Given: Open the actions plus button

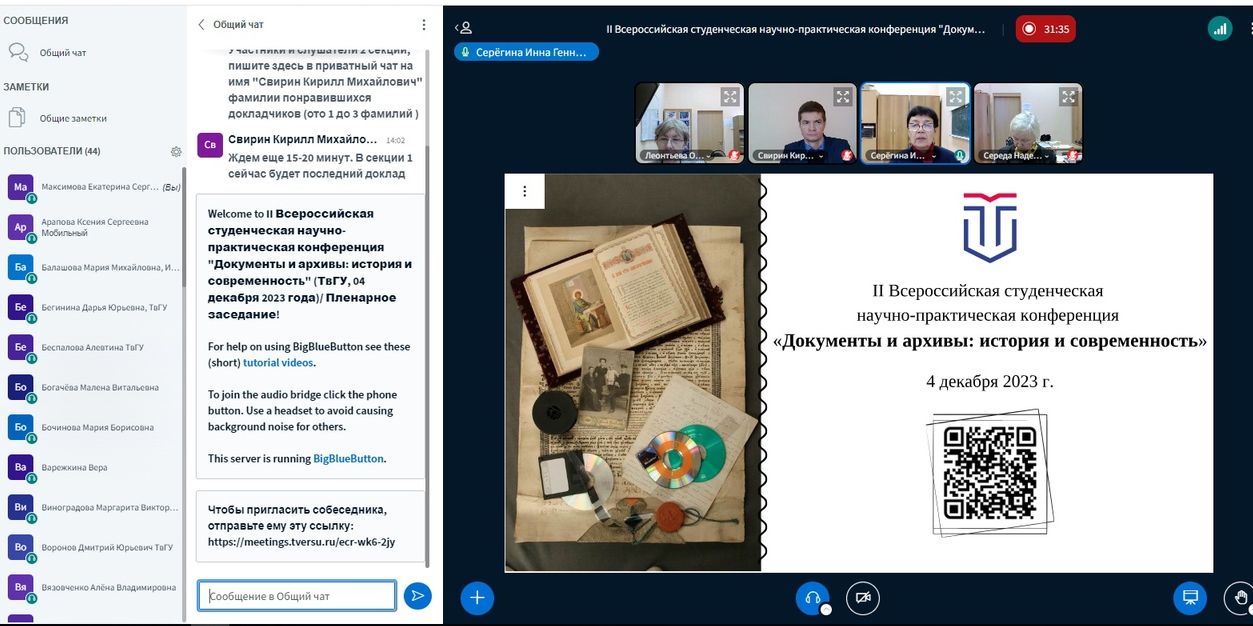Looking at the screenshot, I should point(477,597).
